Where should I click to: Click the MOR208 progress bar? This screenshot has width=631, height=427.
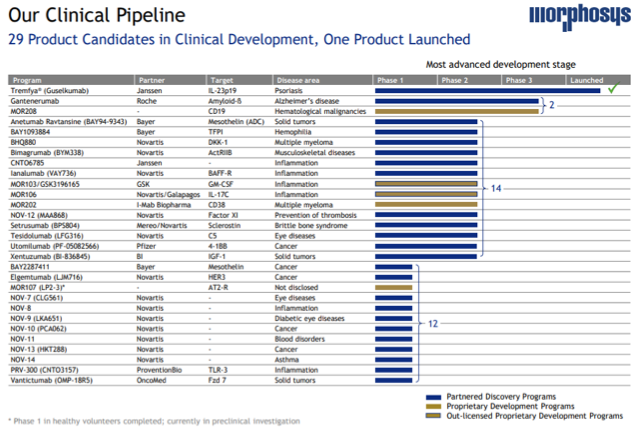pyautogui.click(x=457, y=112)
